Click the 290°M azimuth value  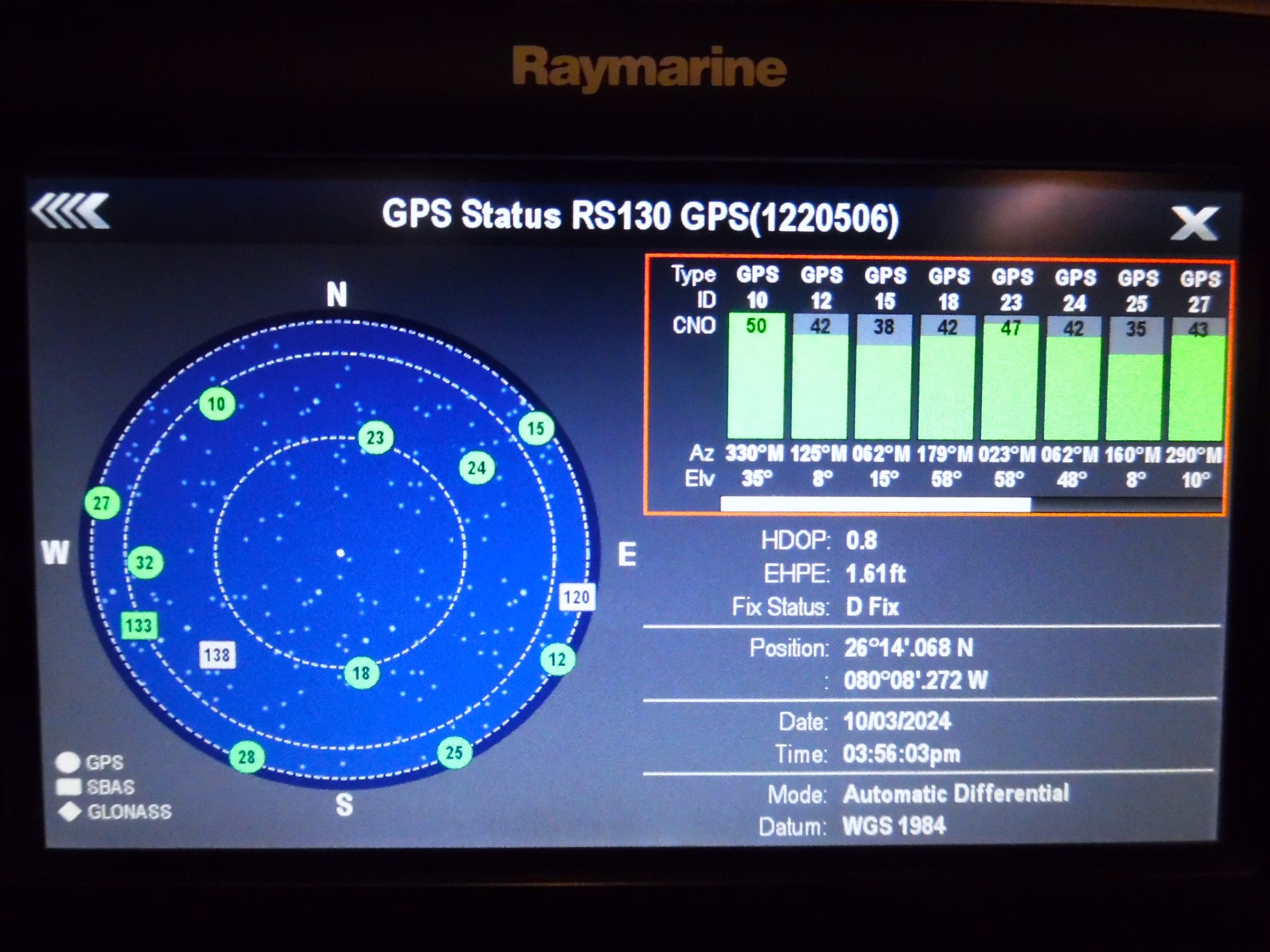pos(1194,456)
